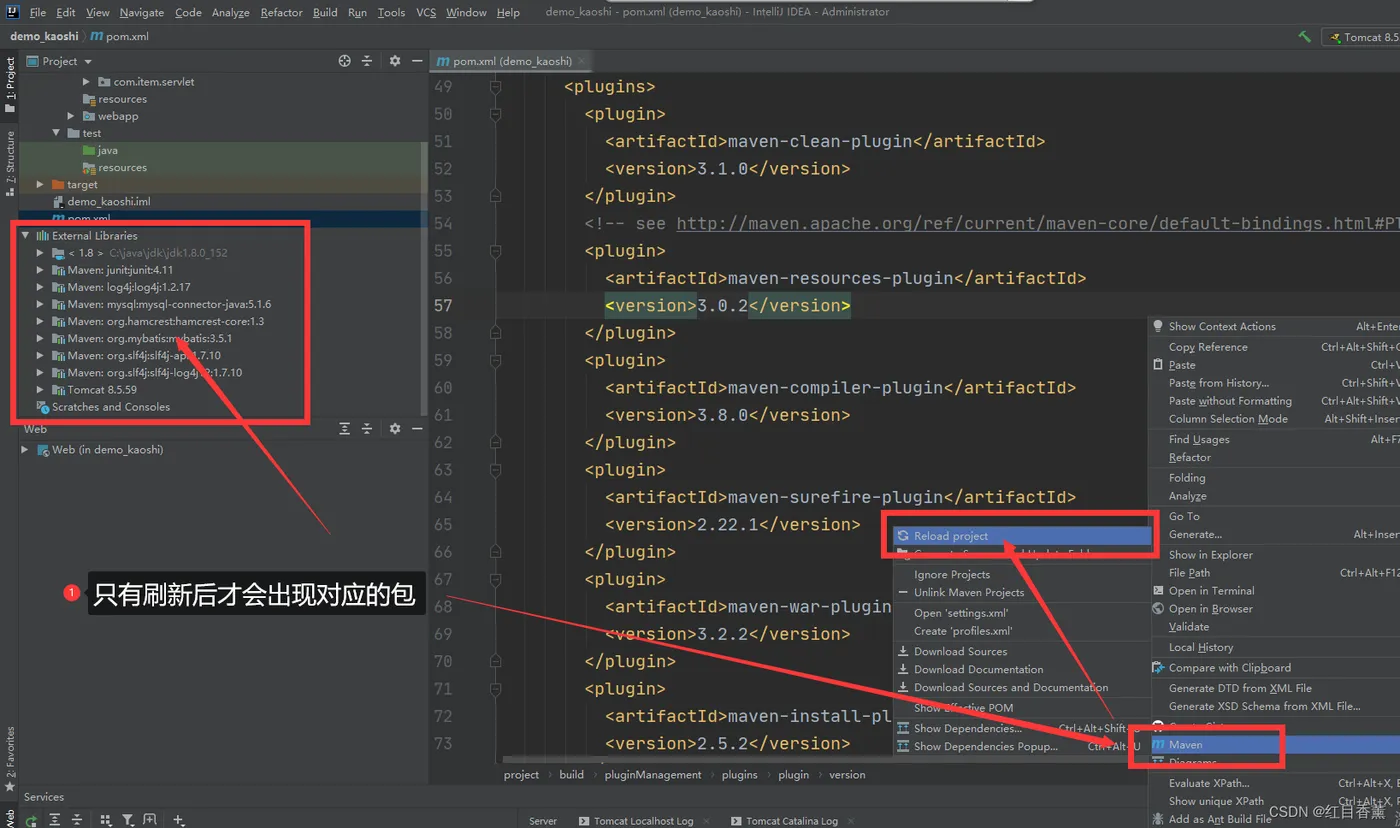Open maven.apache.org link in comment
The height and width of the screenshot is (828, 1400).
pos(1038,223)
